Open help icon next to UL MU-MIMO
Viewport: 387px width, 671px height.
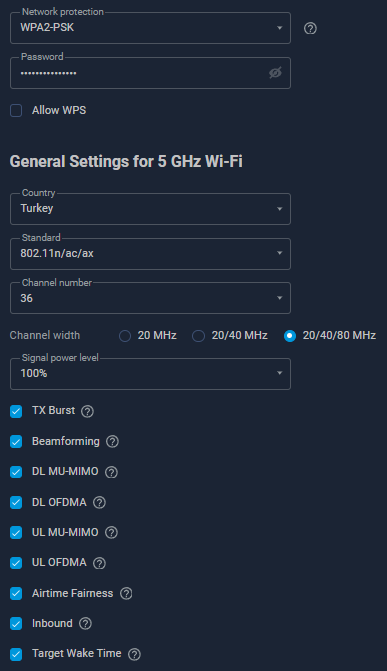point(111,533)
